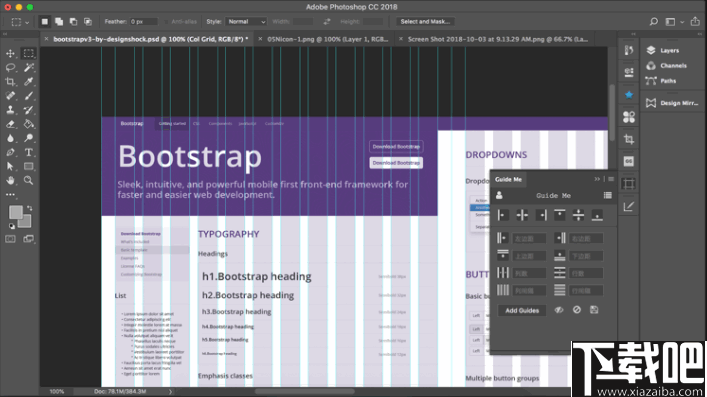Open the Style dropdown set to Normal
707x397 pixels.
[246, 22]
